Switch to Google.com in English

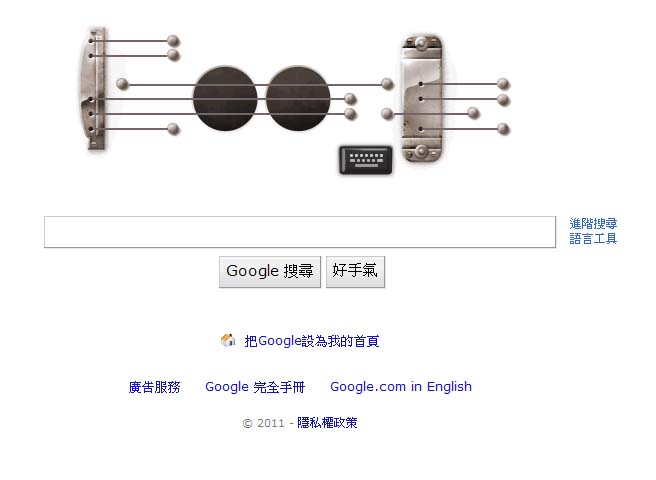click(401, 387)
